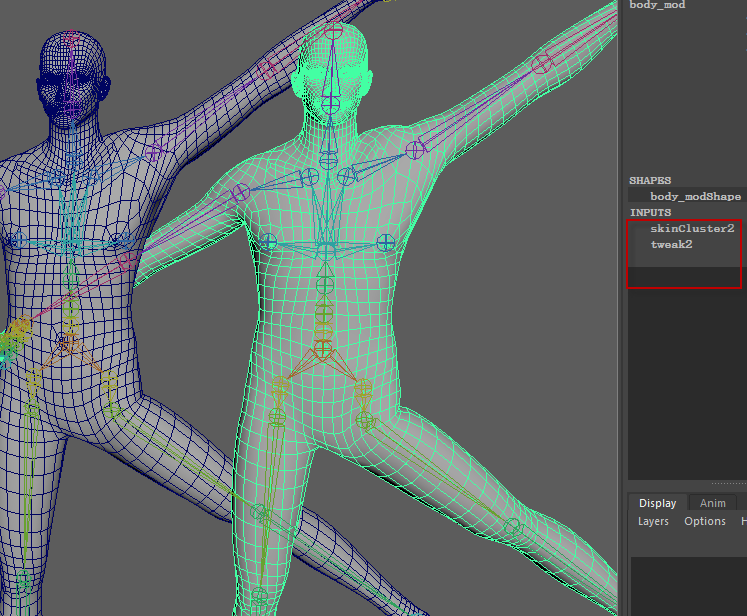Viewport: 747px width, 616px height.
Task: Click the SHAPES section header
Action: click(x=650, y=181)
